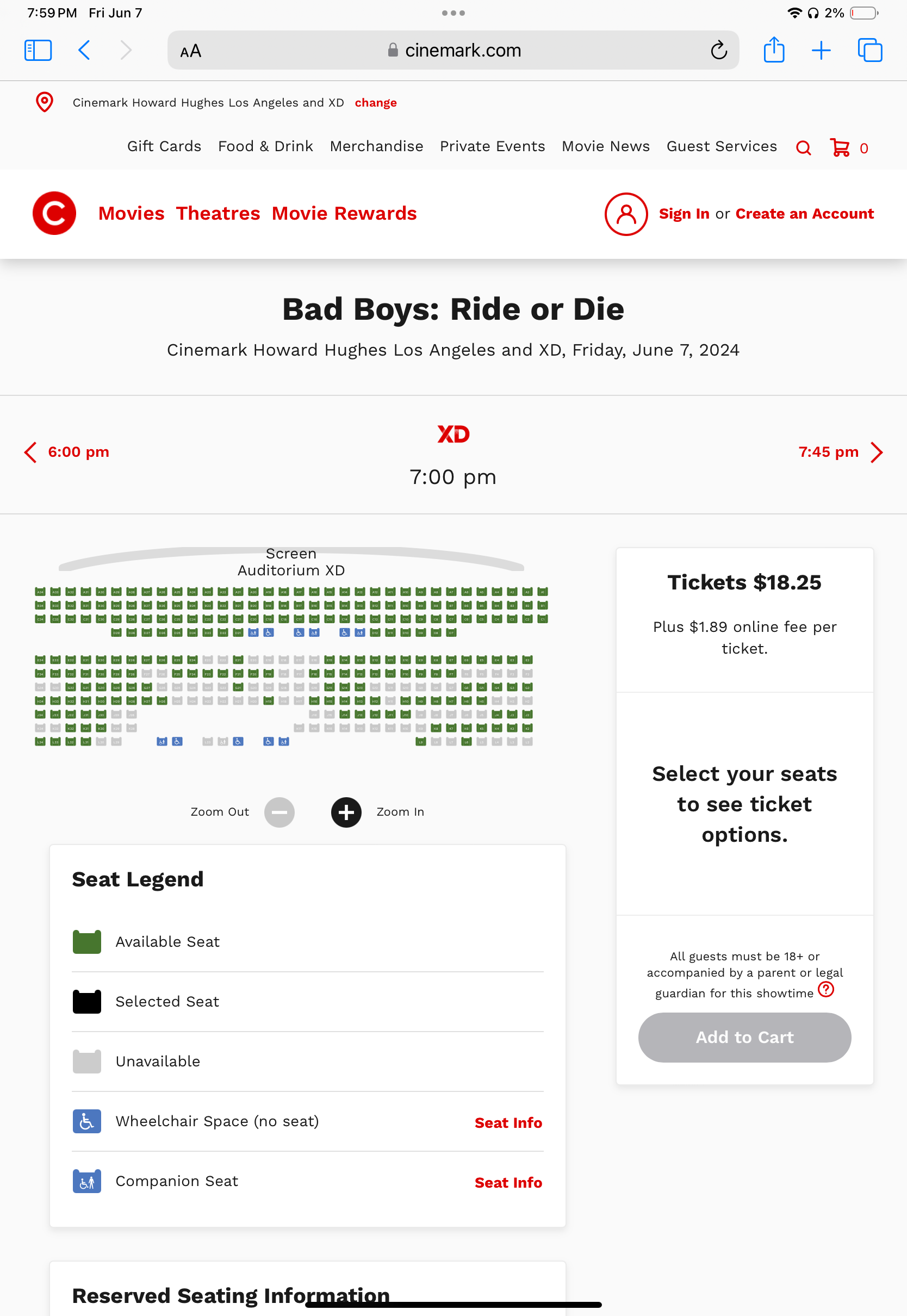Open Seat Info for Wheelchair Space
Screen dimensions: 907x1316
(x=508, y=1123)
